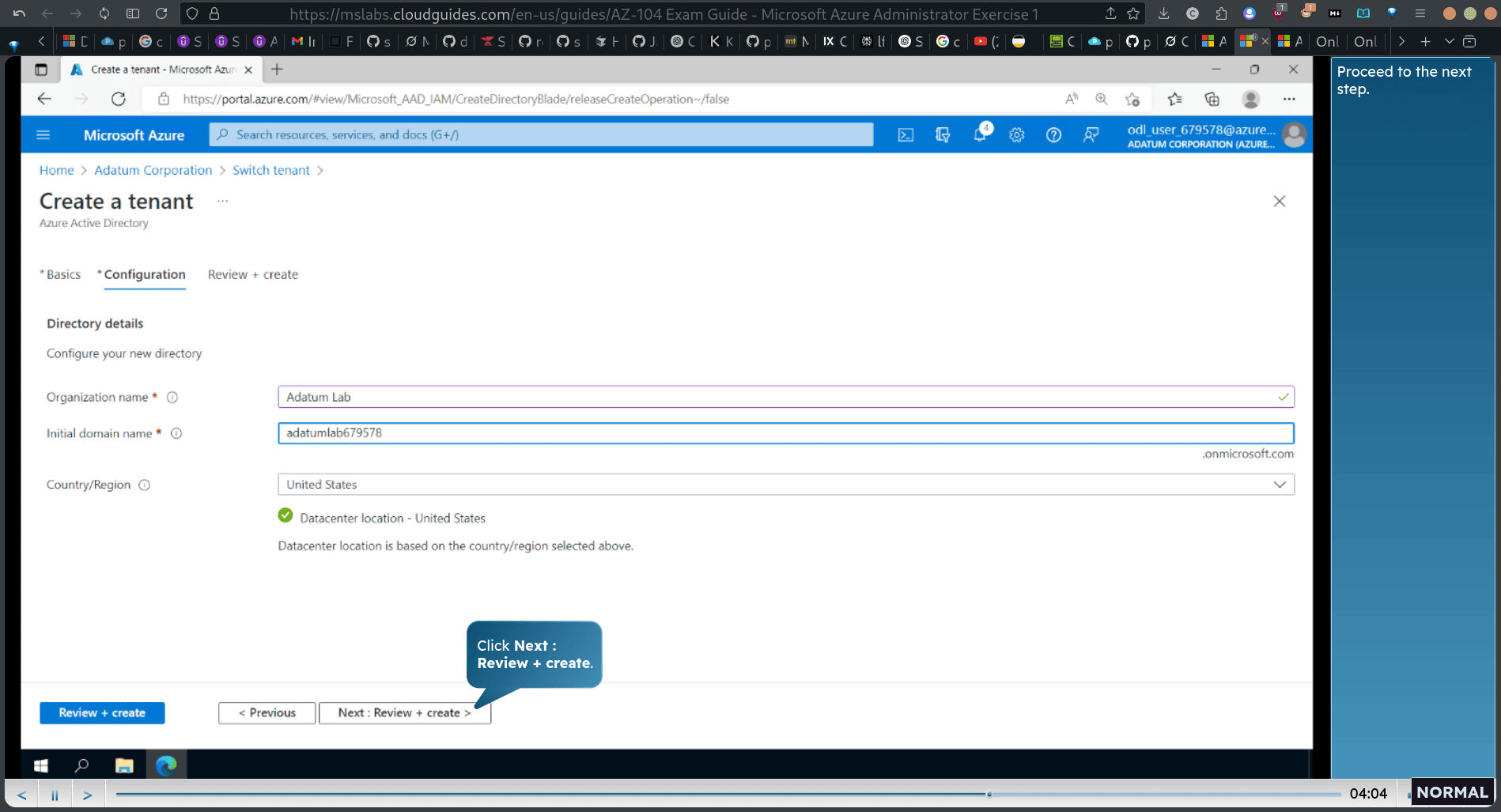Open Edge profile avatar icon

coord(1250,99)
